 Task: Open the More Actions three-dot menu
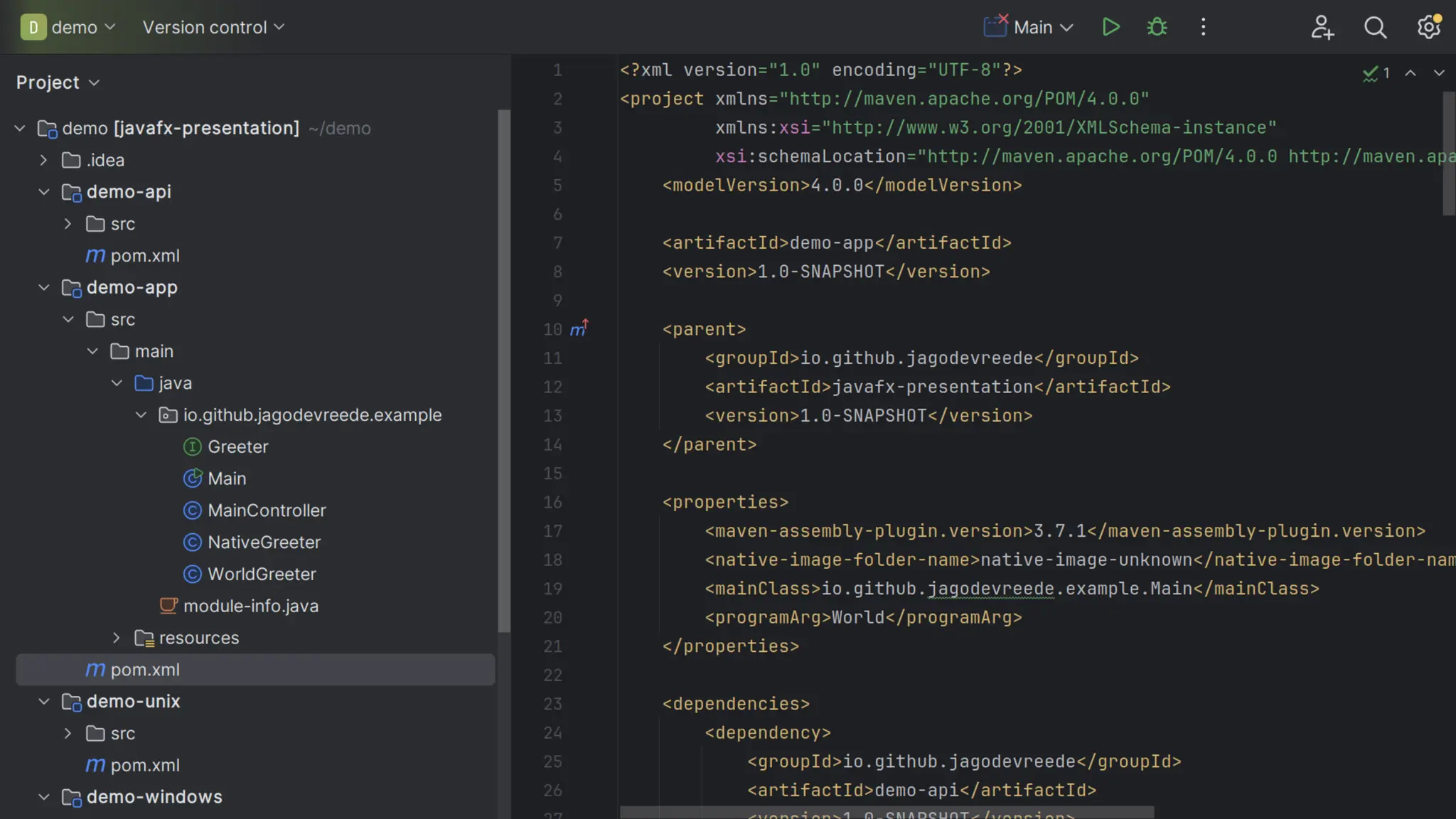pos(1203,27)
